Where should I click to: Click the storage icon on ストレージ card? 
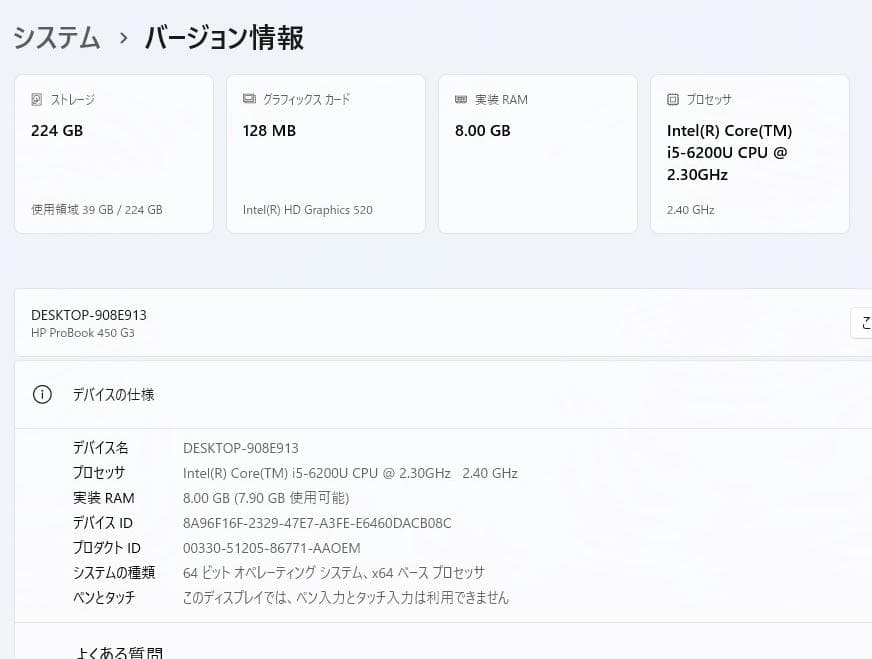tap(37, 99)
